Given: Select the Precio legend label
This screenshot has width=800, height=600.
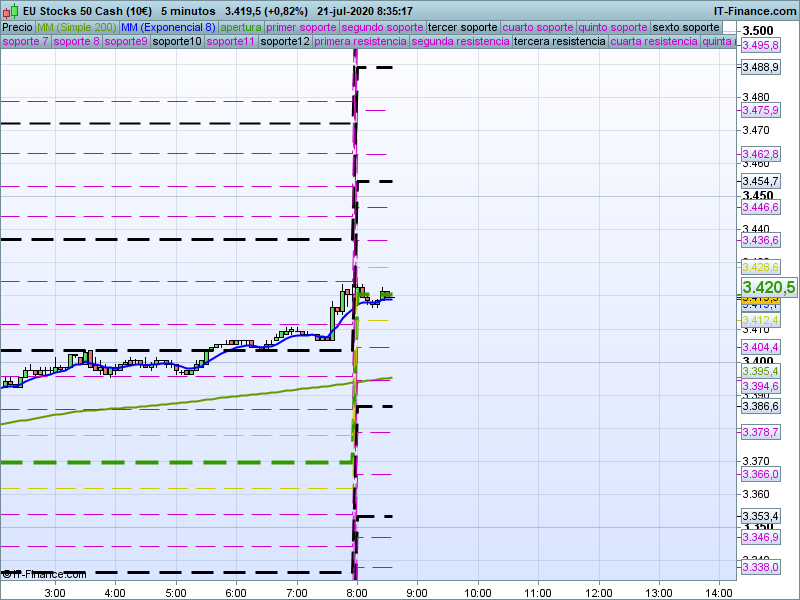Looking at the screenshot, I should tap(17, 27).
